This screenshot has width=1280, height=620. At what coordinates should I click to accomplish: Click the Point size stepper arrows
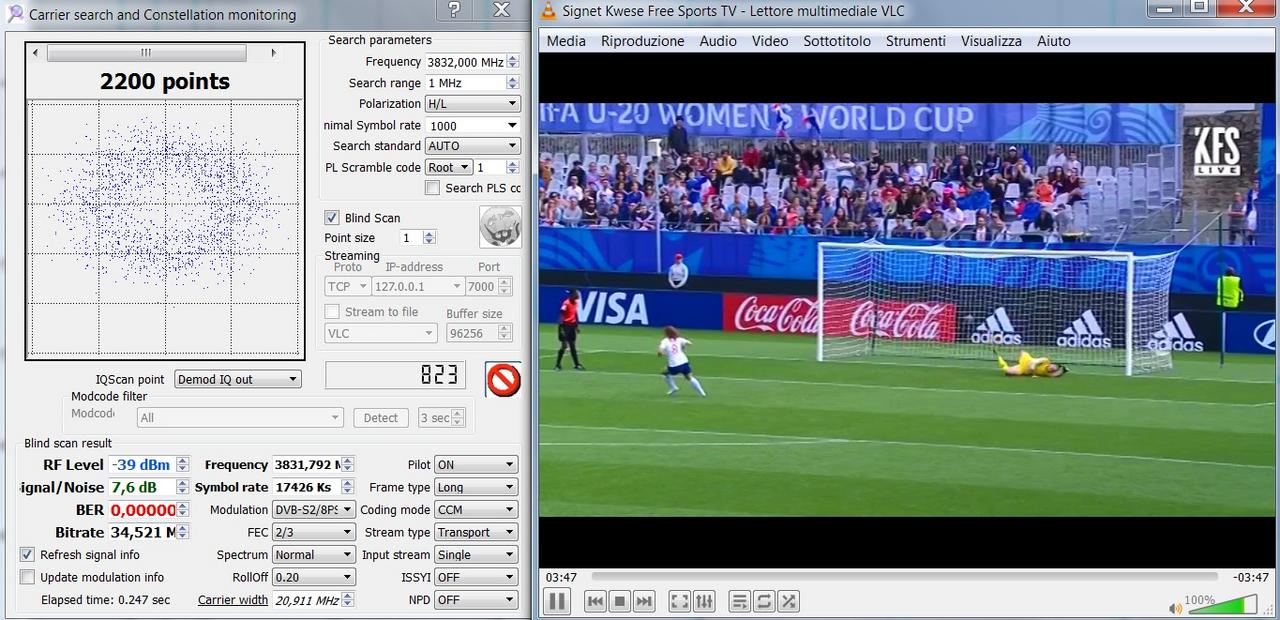[429, 238]
